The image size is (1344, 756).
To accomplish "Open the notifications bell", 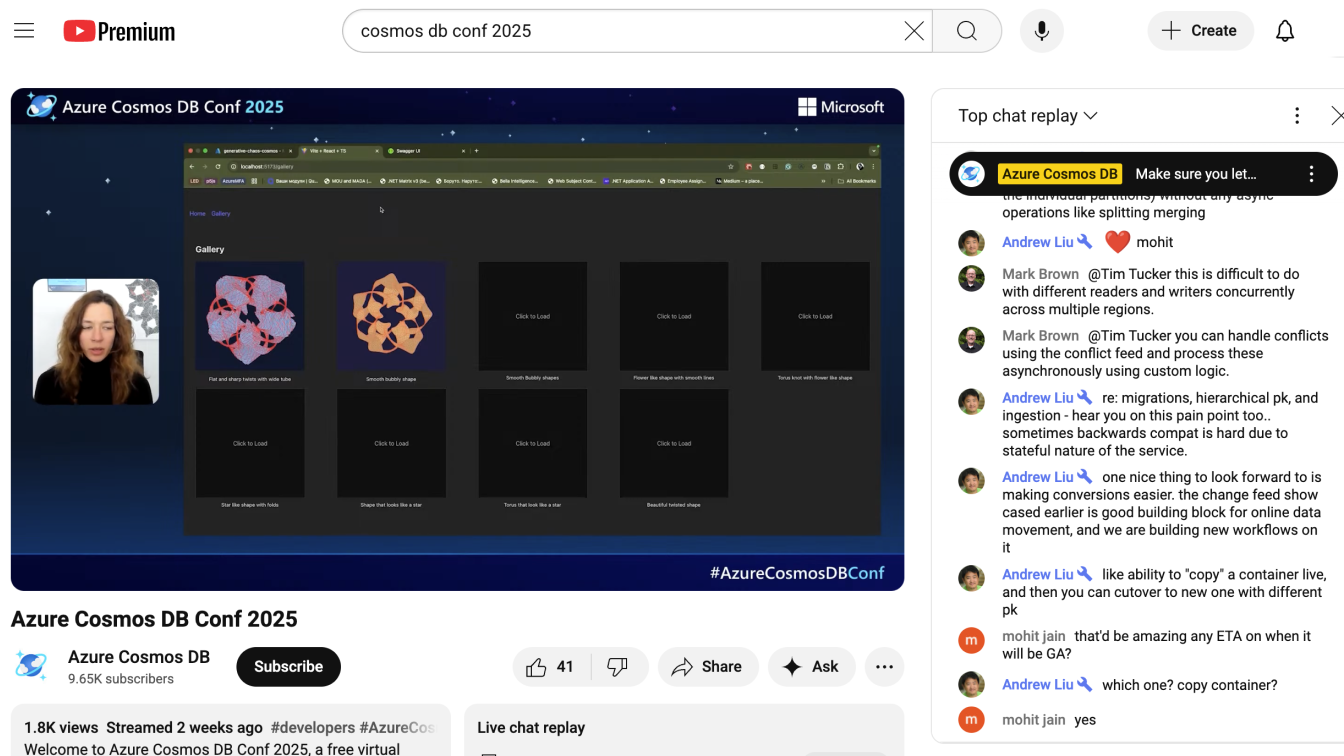I will click(1284, 30).
